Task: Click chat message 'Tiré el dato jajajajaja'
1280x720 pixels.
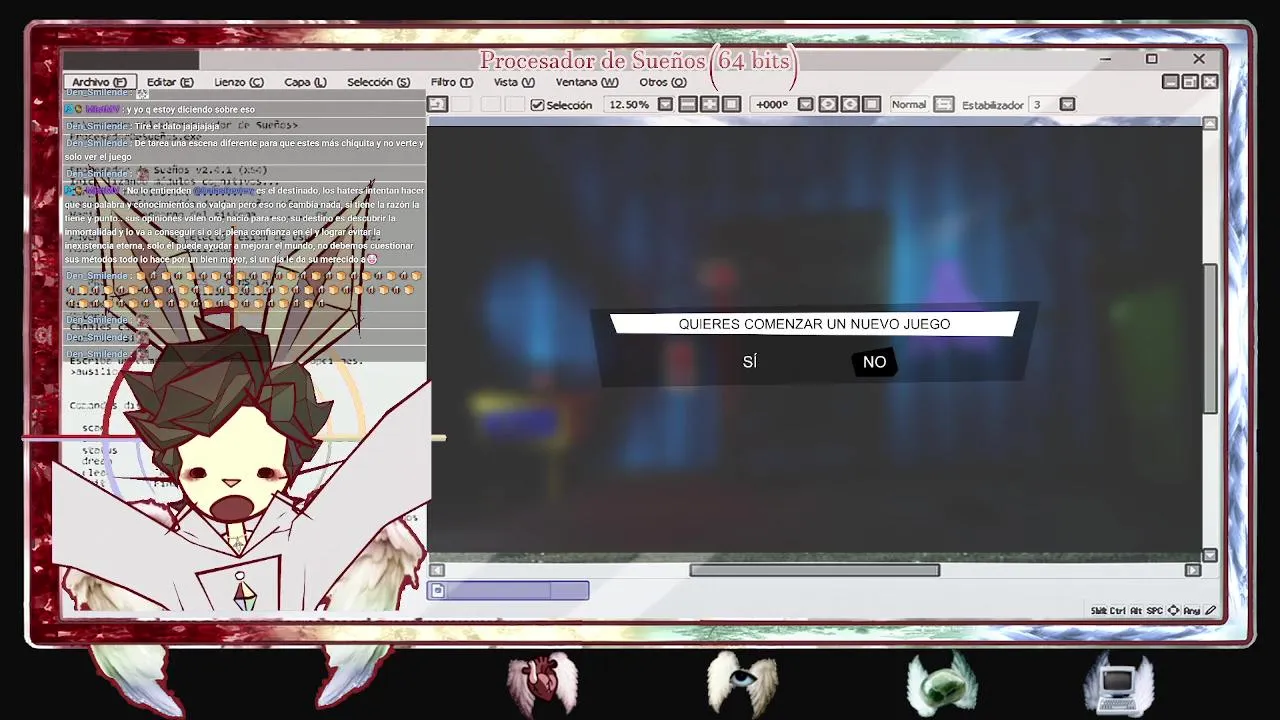Action: click(176, 126)
